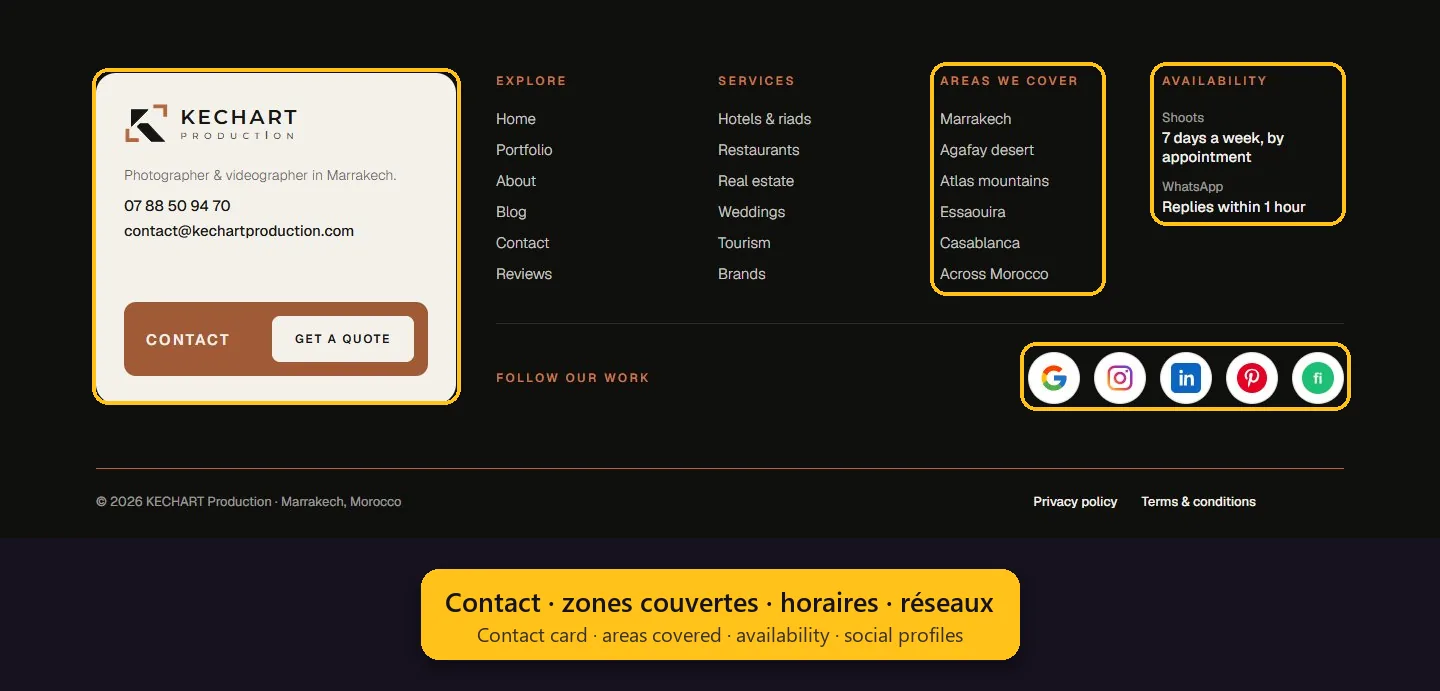Click the "Shoots" availability label
The width and height of the screenshot is (1440, 691).
pyautogui.click(x=1183, y=118)
